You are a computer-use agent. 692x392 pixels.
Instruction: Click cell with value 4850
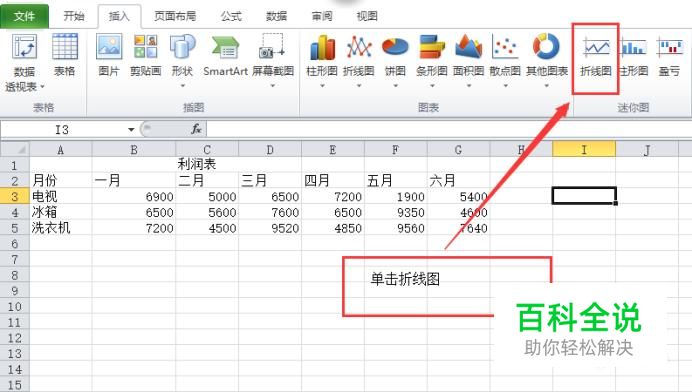[333, 228]
